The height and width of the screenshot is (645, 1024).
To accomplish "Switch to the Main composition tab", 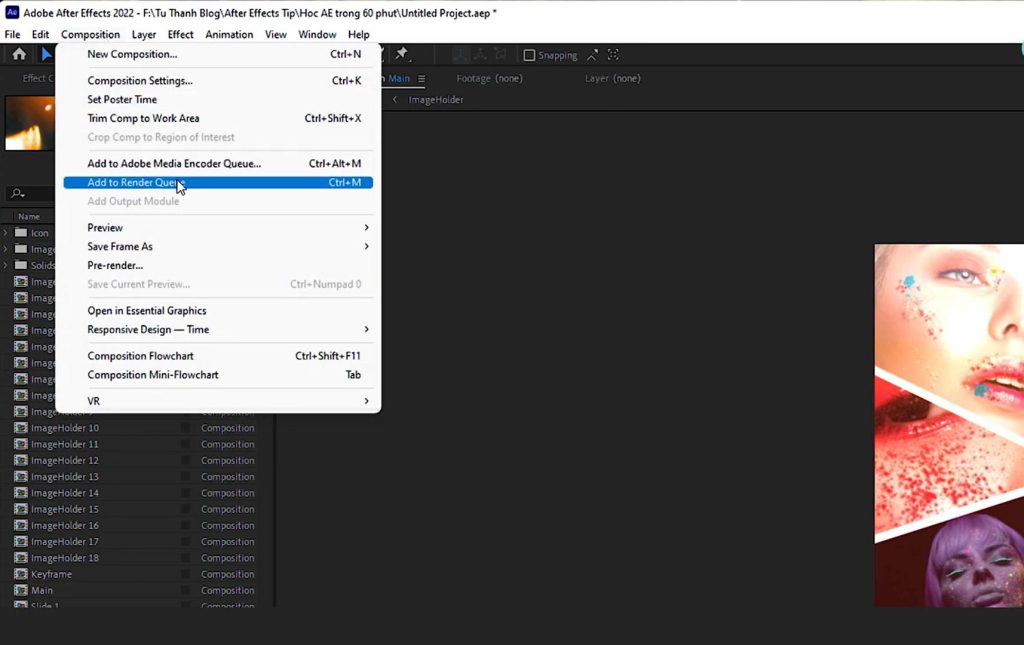I will coord(399,77).
